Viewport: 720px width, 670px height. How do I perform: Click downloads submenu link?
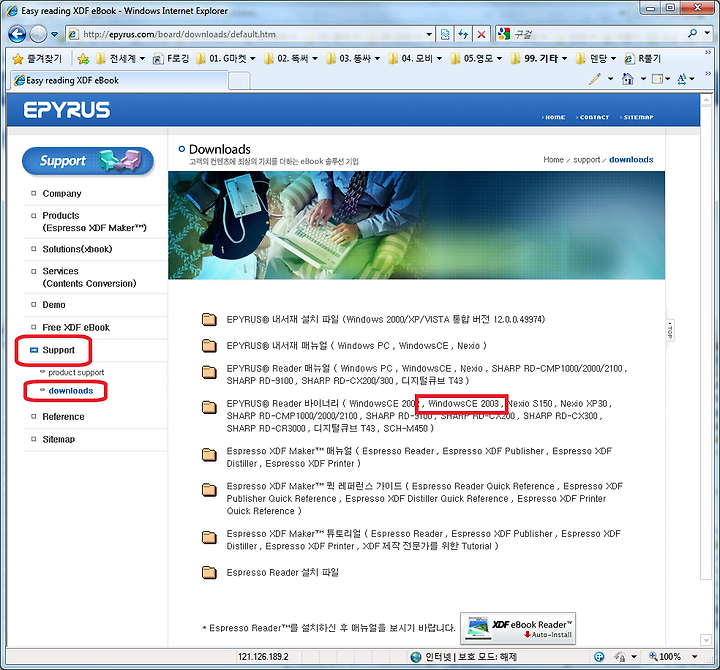71,391
